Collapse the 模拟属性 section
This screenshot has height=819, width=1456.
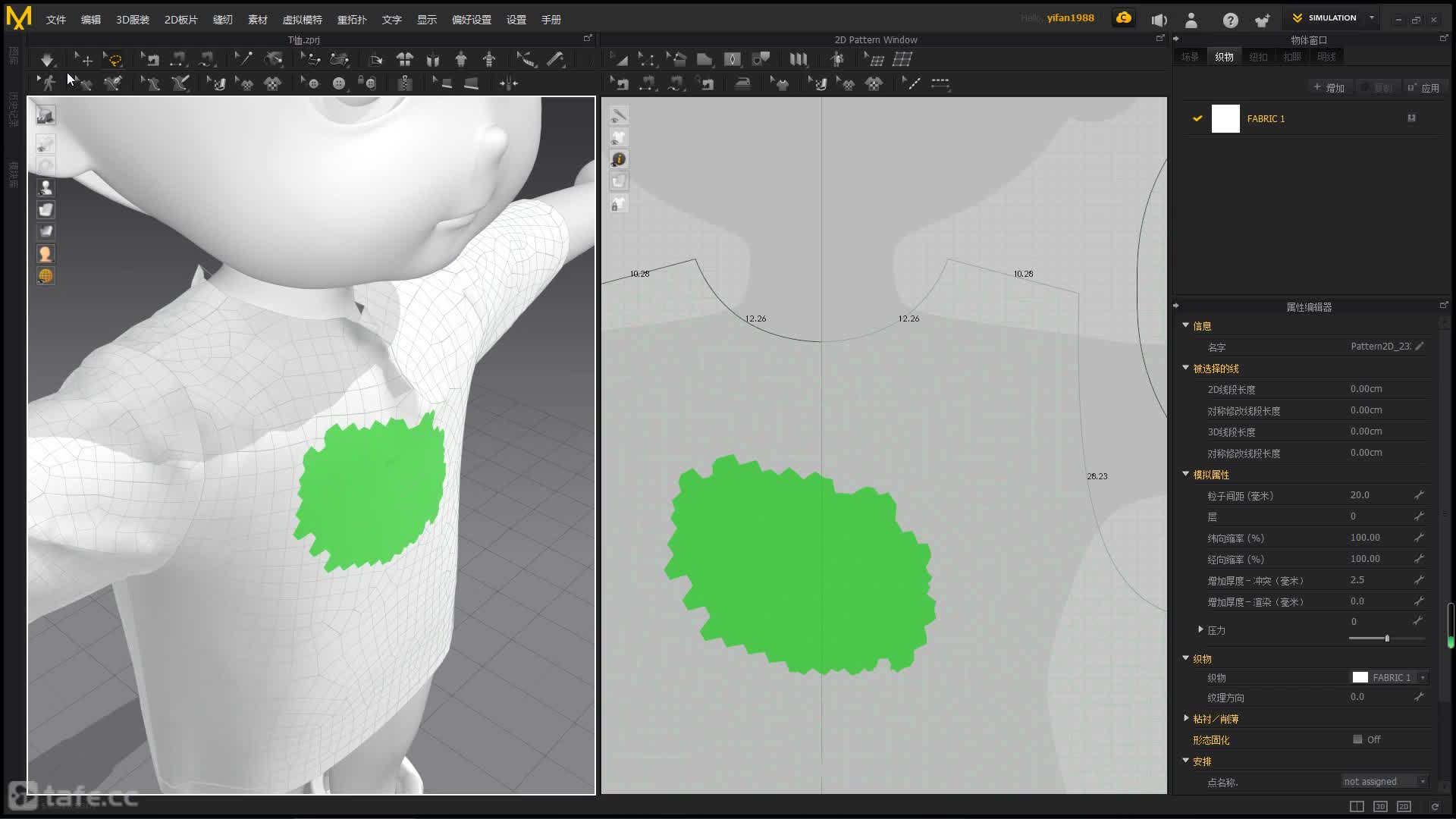coord(1185,474)
